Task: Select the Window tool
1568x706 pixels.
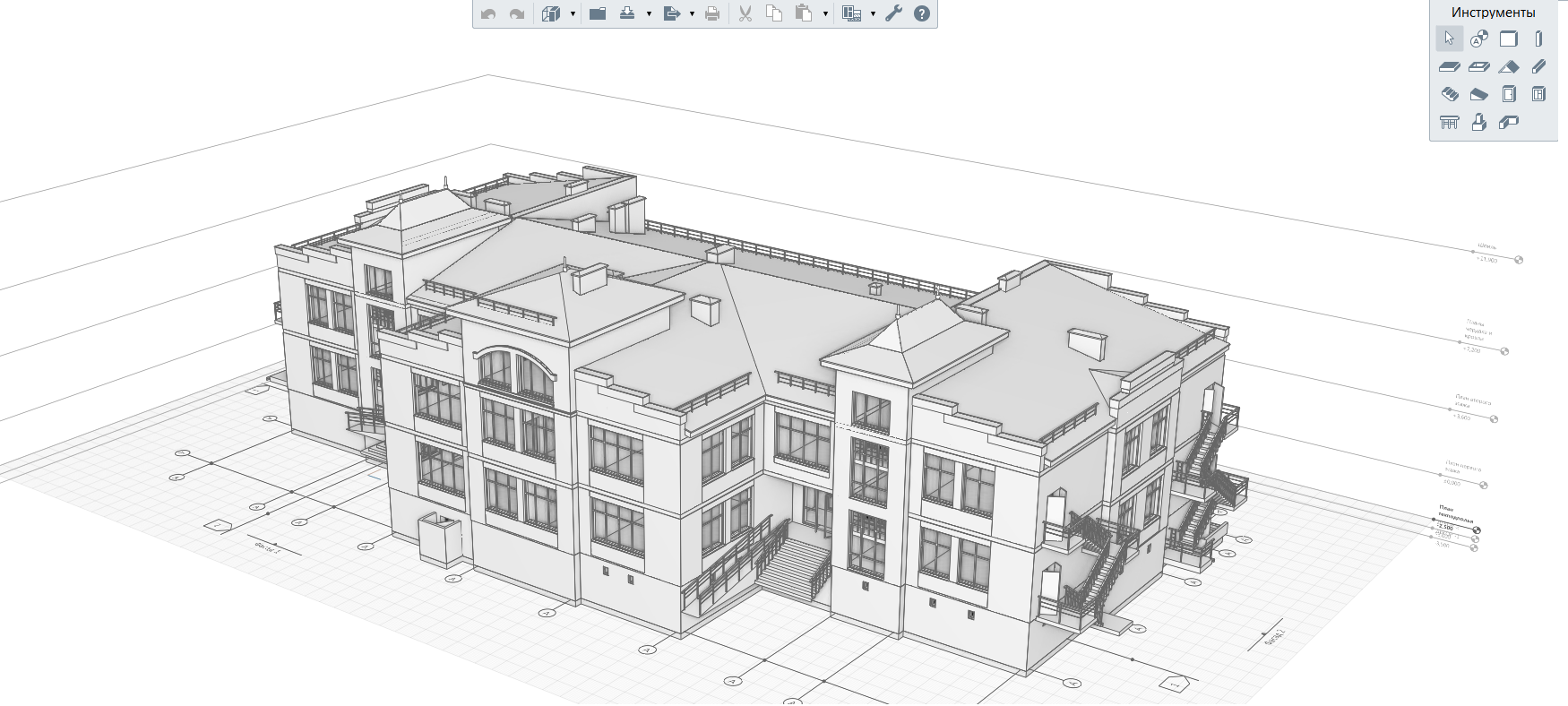Action: coord(1538,94)
